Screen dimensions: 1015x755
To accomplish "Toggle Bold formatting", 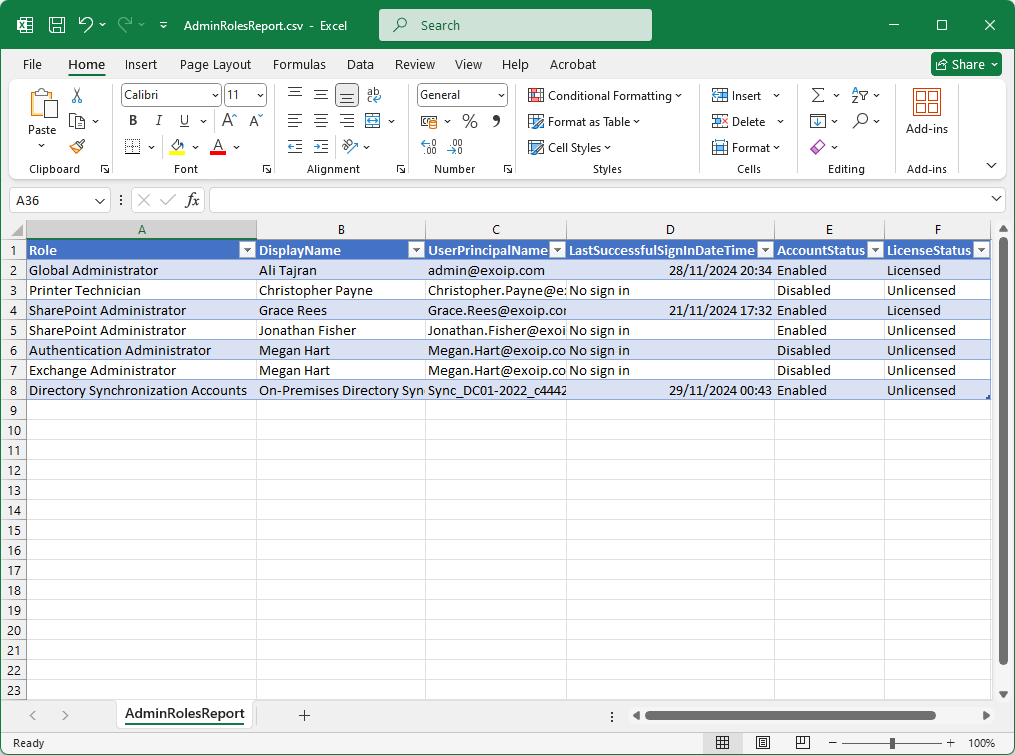I will (132, 121).
